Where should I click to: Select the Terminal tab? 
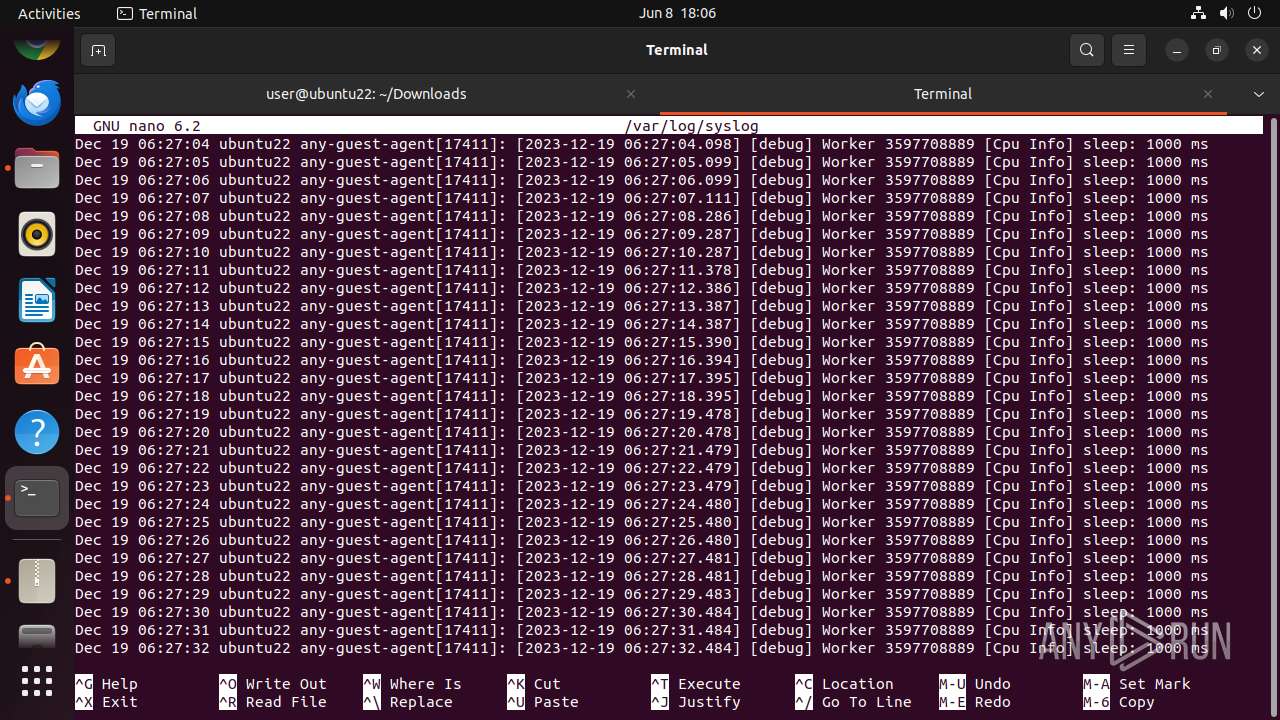[x=943, y=94]
